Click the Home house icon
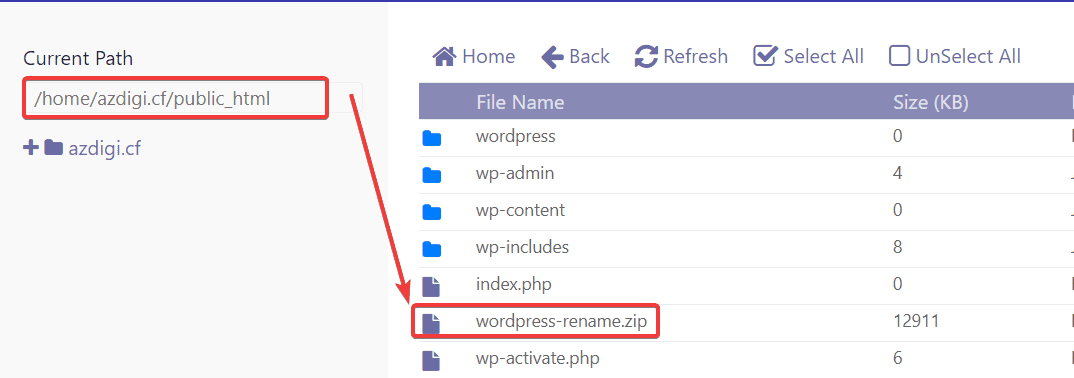The height and width of the screenshot is (378, 1074). (444, 56)
